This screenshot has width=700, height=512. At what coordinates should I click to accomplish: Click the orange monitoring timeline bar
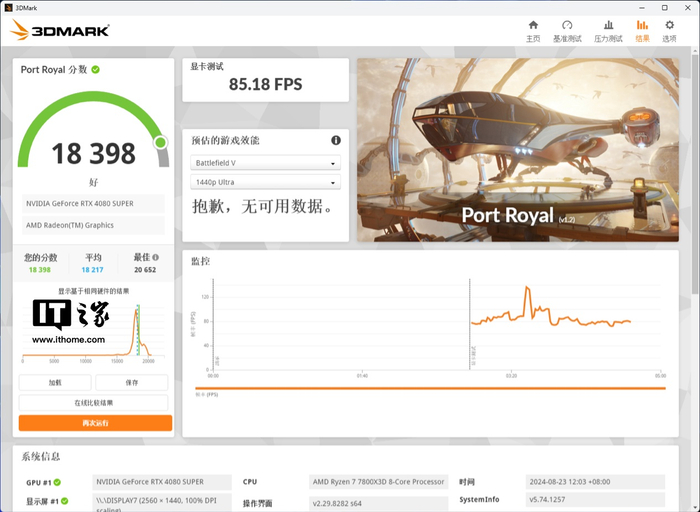click(x=430, y=388)
